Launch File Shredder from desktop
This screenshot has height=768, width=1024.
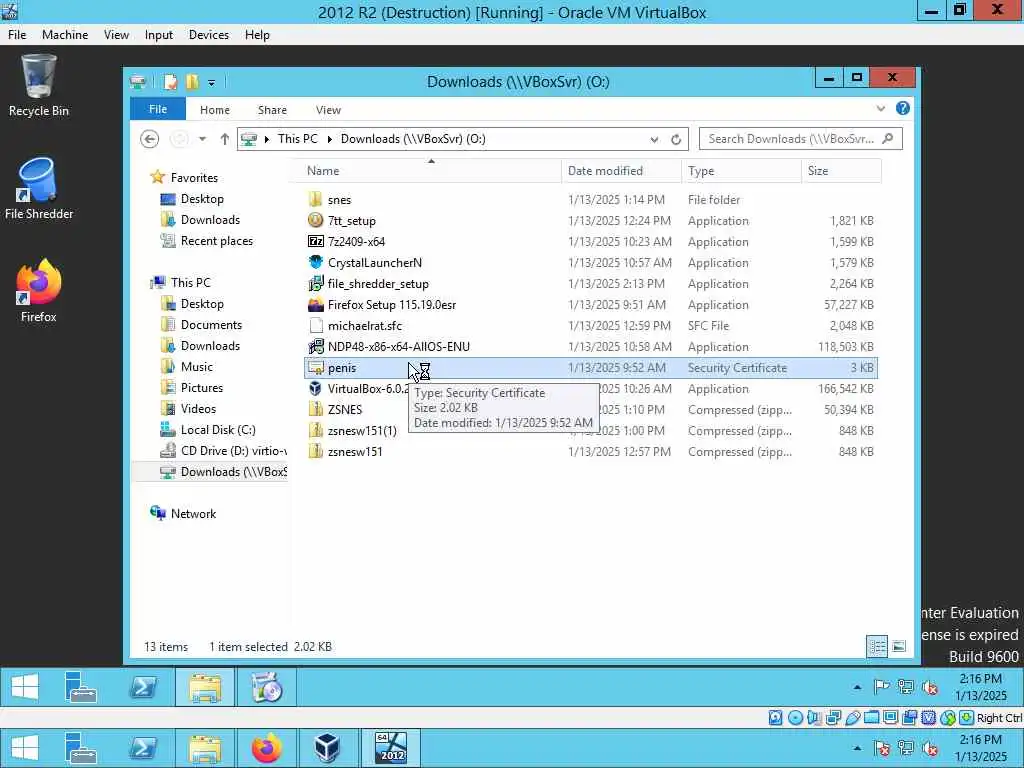tap(38, 189)
